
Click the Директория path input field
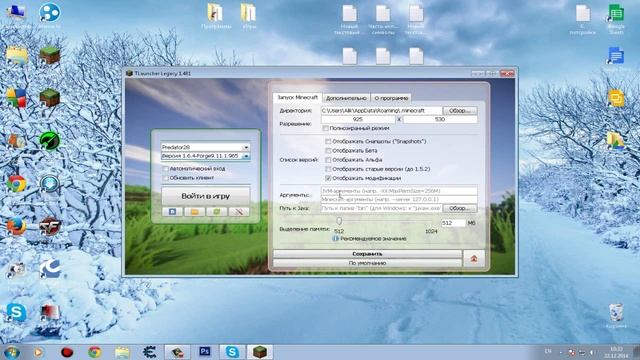(x=381, y=111)
